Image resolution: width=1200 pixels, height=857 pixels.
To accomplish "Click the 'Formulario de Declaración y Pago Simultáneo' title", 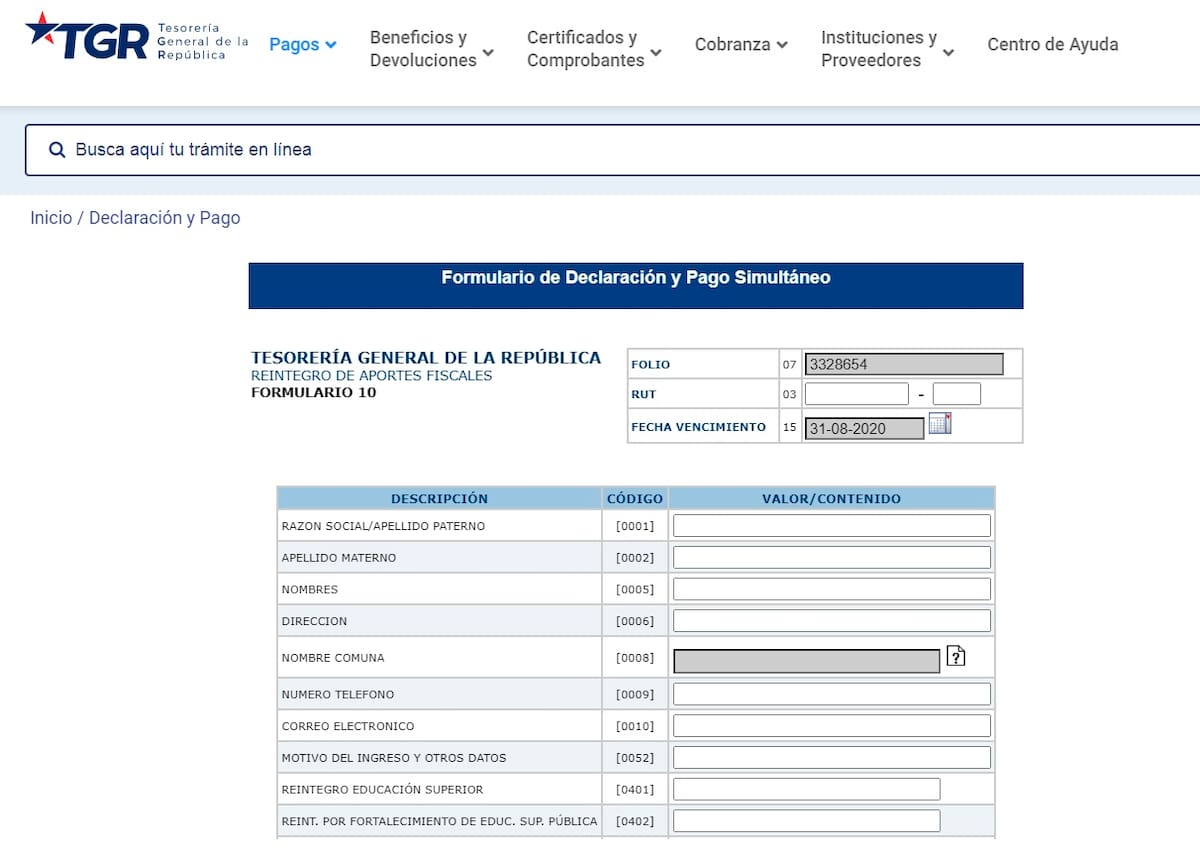I will (636, 278).
